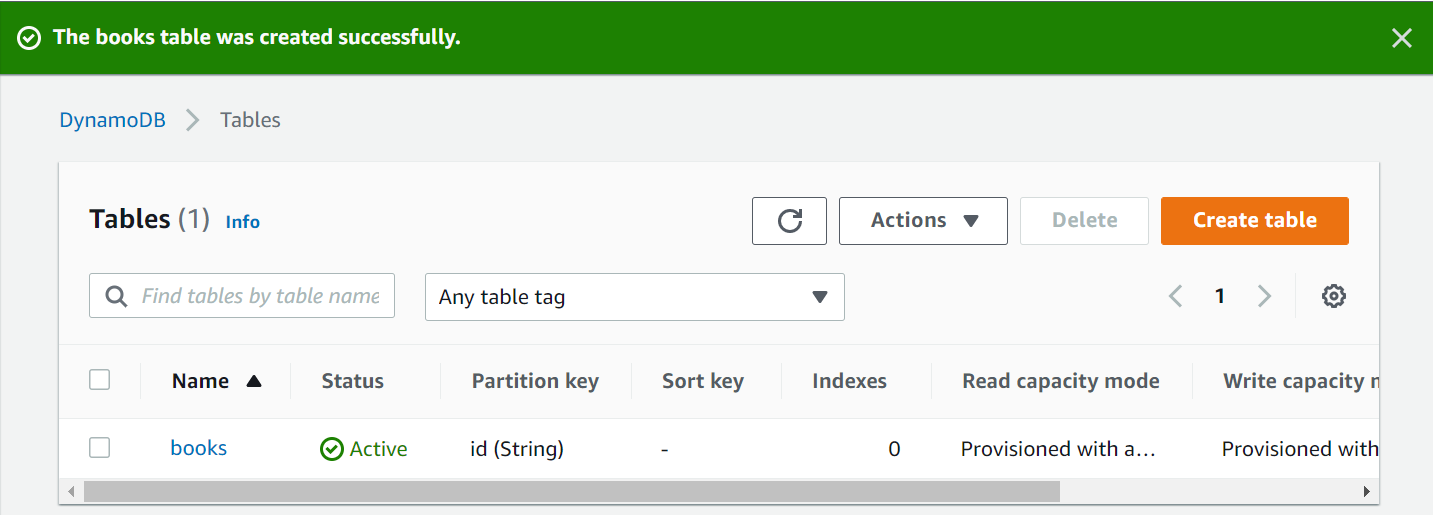Open the books table link
This screenshot has height=515, width=1433.
click(198, 448)
